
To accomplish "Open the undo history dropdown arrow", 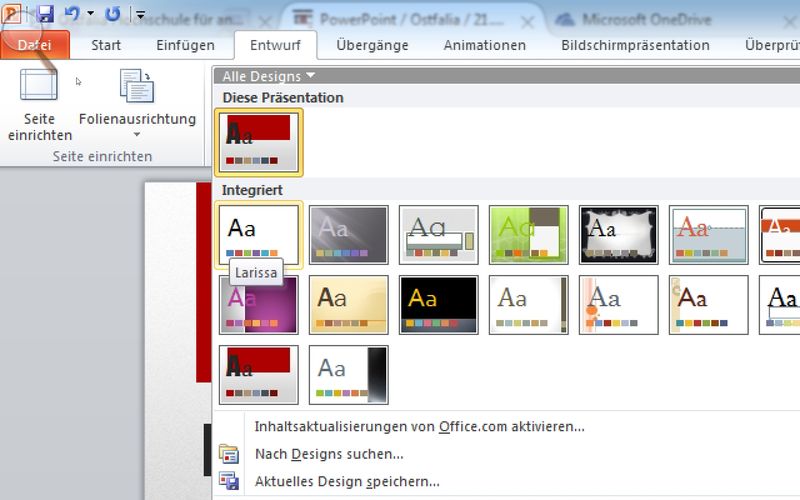I will (91, 15).
